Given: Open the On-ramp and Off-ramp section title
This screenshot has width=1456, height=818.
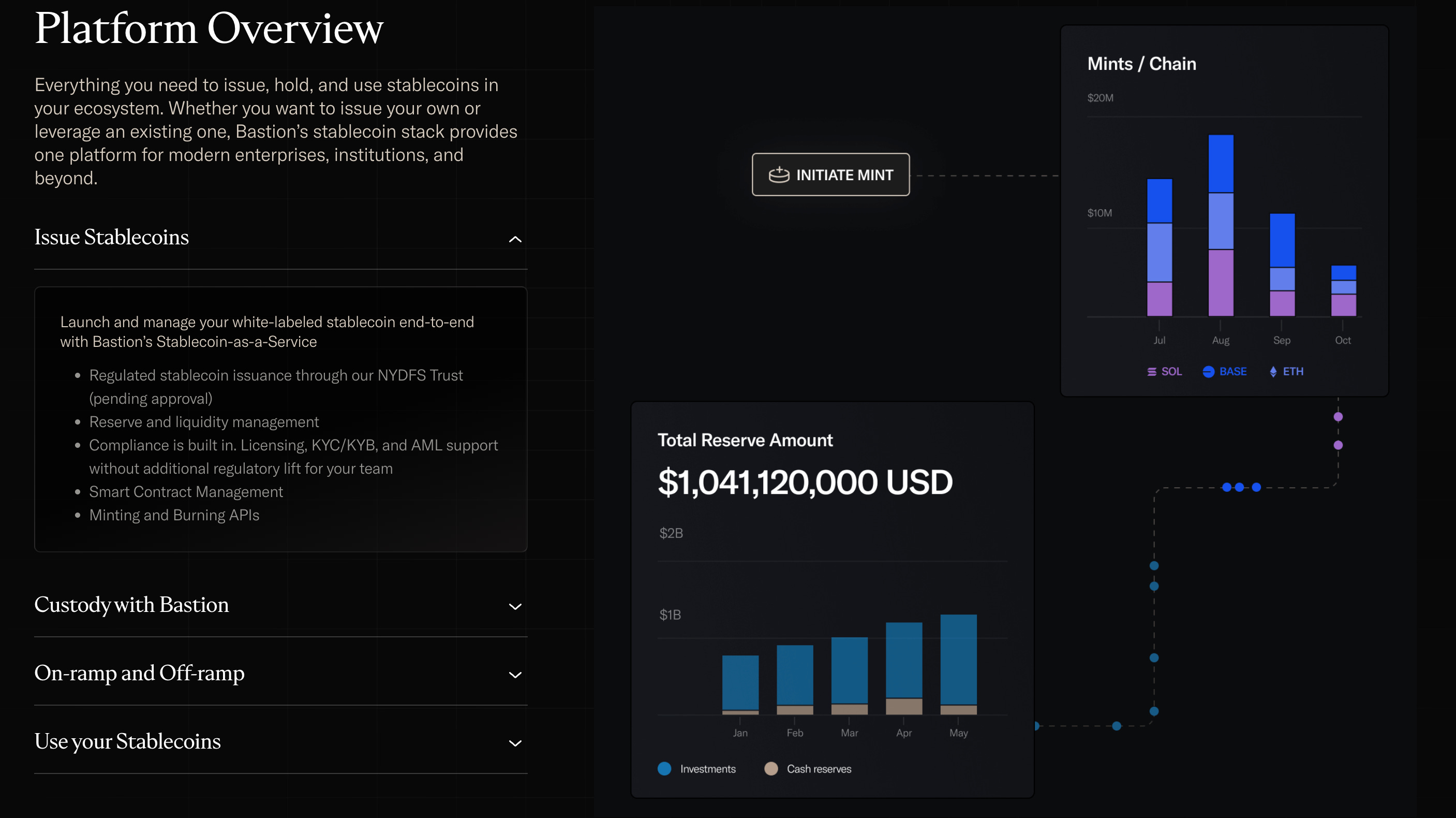Looking at the screenshot, I should coord(139,673).
